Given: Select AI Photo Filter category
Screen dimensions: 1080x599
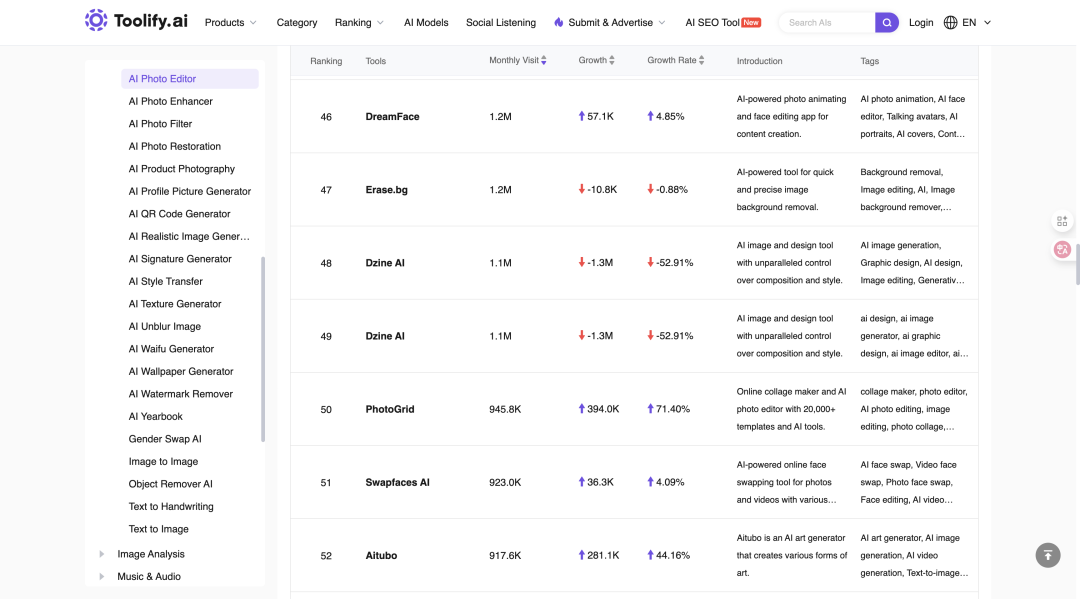Looking at the screenshot, I should pyautogui.click(x=160, y=124).
